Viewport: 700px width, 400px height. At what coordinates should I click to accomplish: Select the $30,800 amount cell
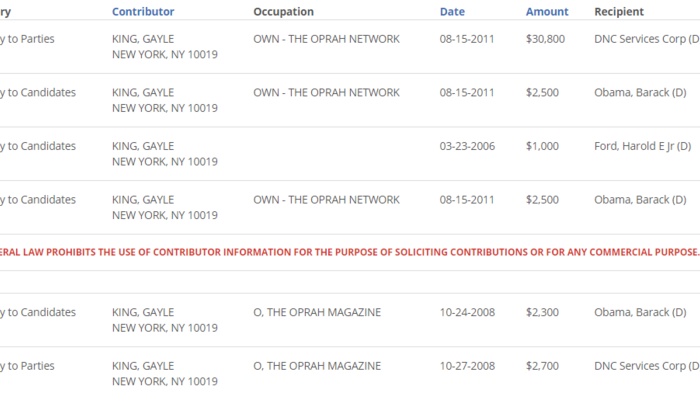(545, 39)
